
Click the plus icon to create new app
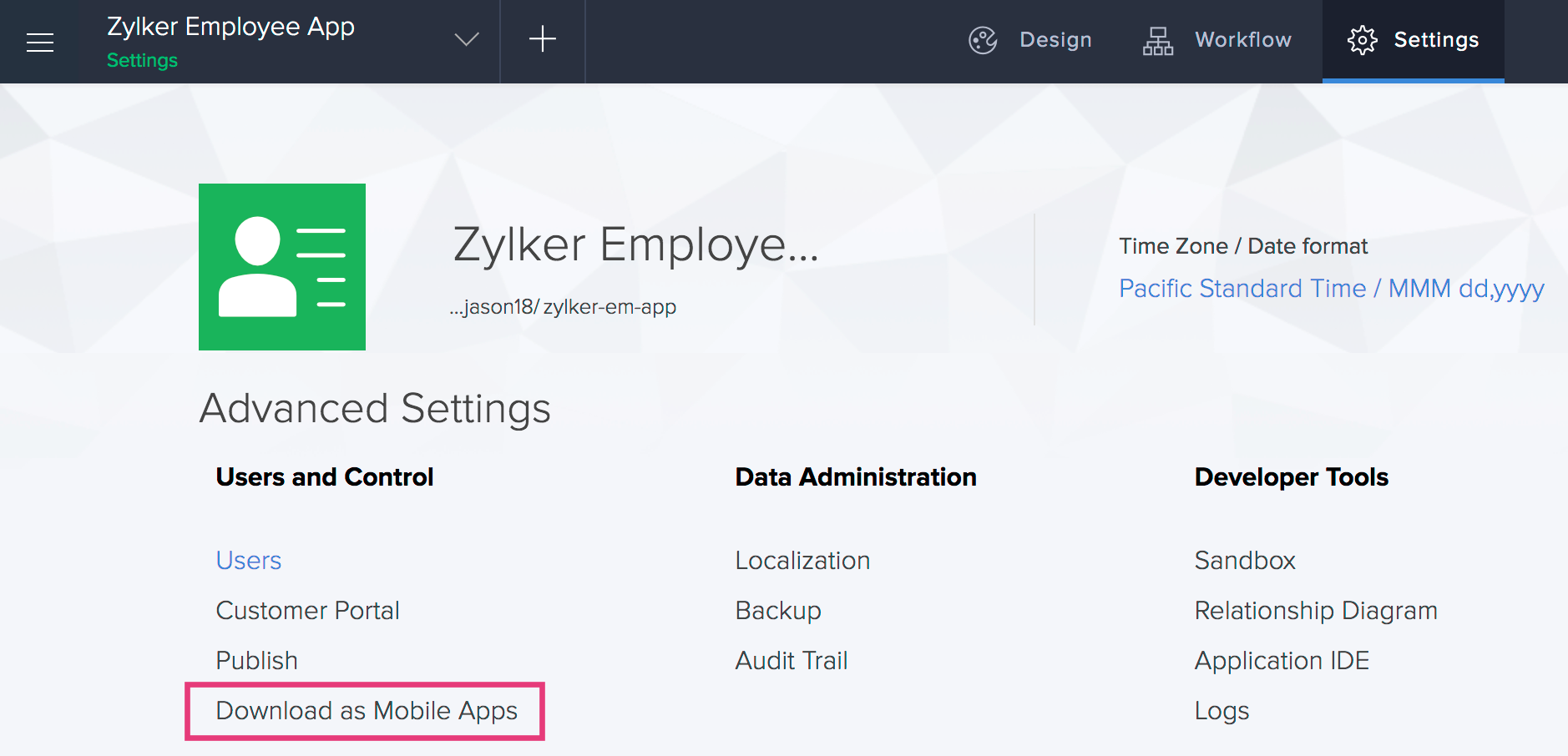542,39
